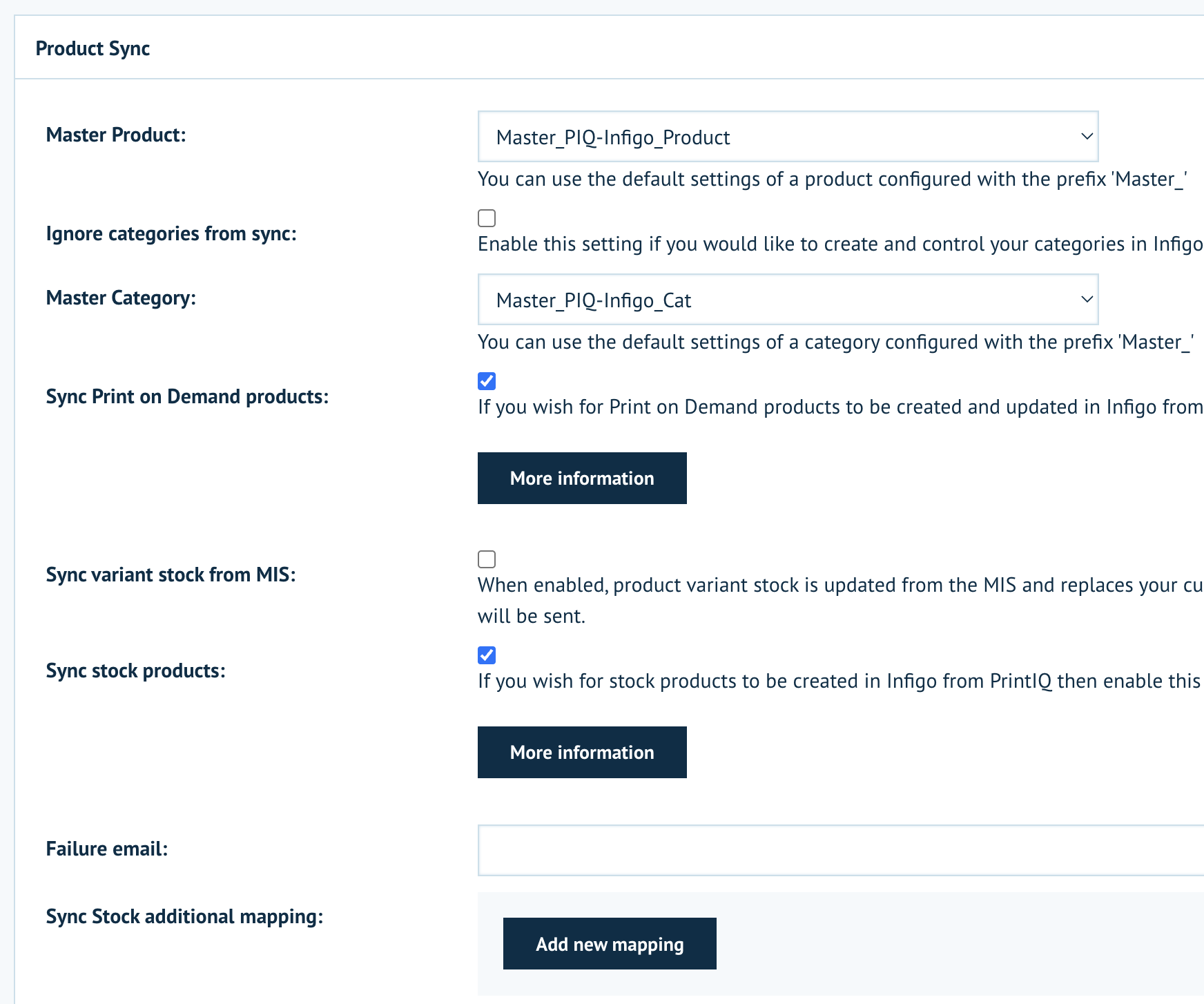The image size is (1204, 1004).
Task: Click the 'Sync variant stock from MIS:' label
Action: (171, 575)
